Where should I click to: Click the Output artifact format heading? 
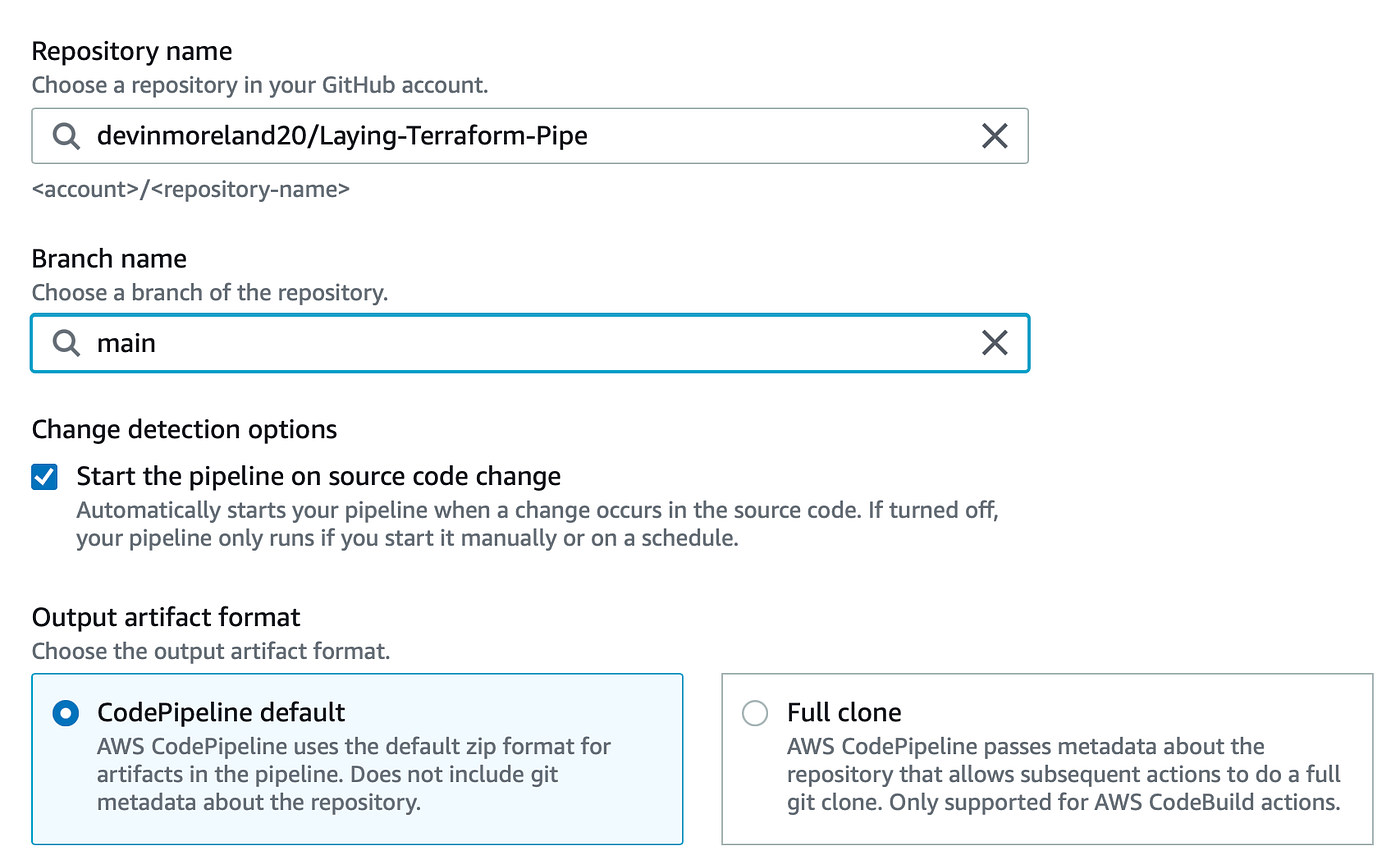click(x=166, y=617)
